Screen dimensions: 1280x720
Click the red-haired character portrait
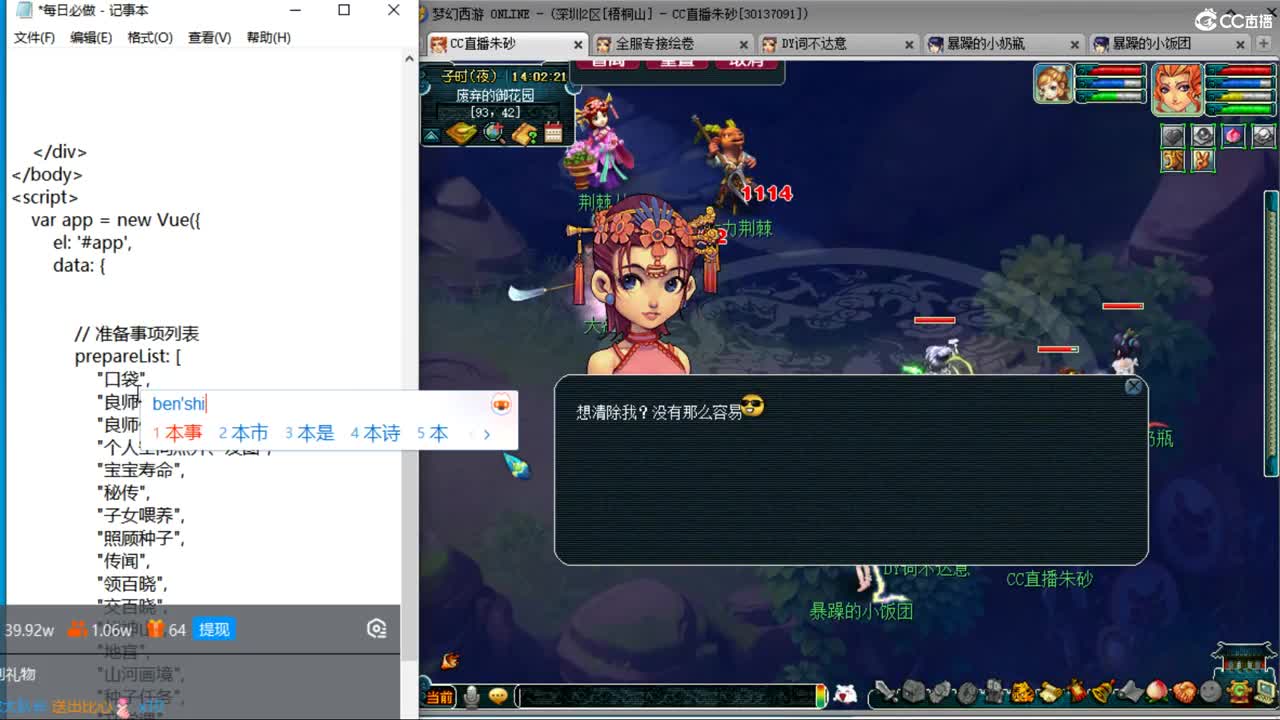(1177, 89)
